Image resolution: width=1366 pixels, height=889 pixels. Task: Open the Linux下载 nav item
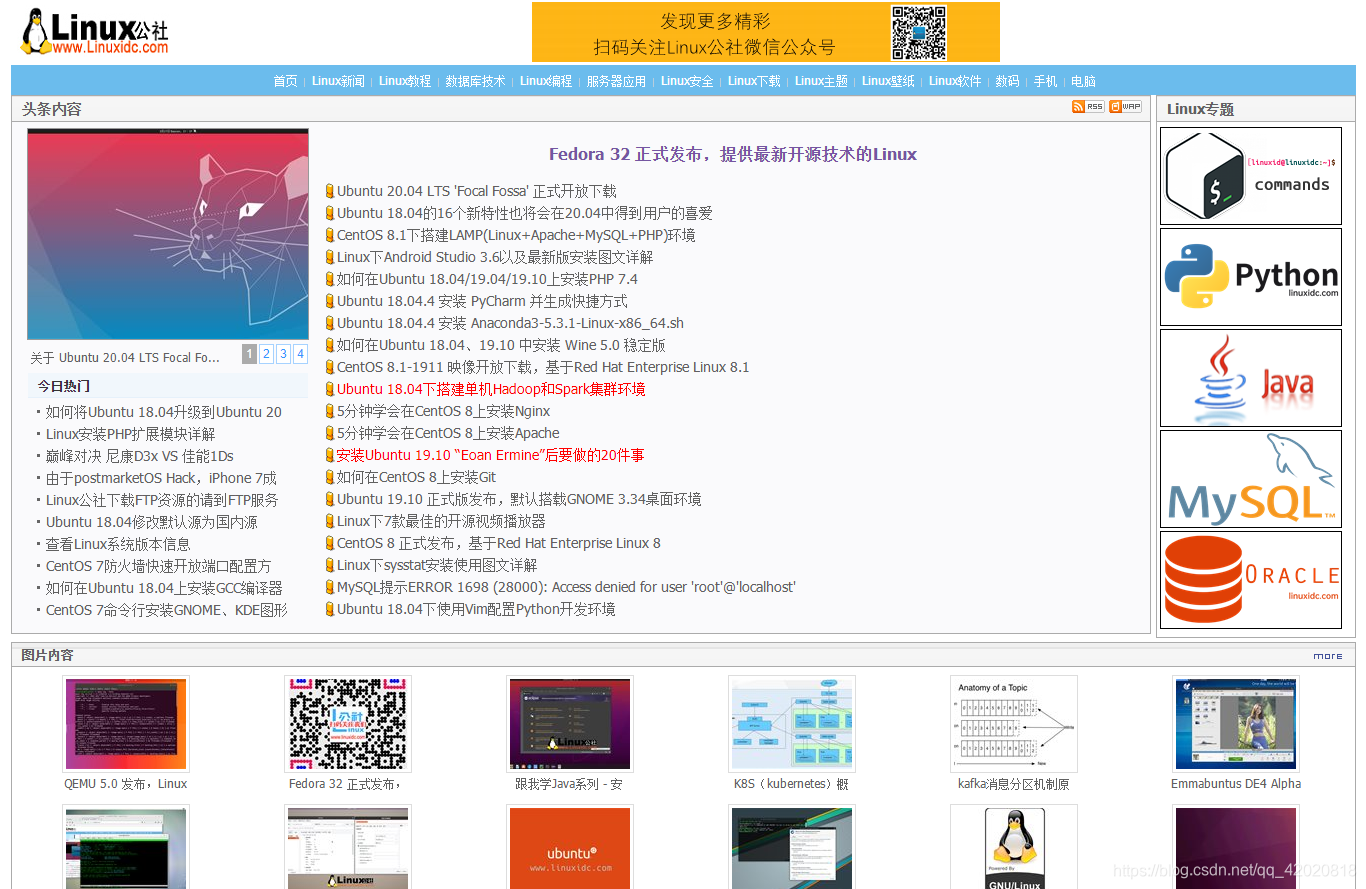[x=754, y=81]
